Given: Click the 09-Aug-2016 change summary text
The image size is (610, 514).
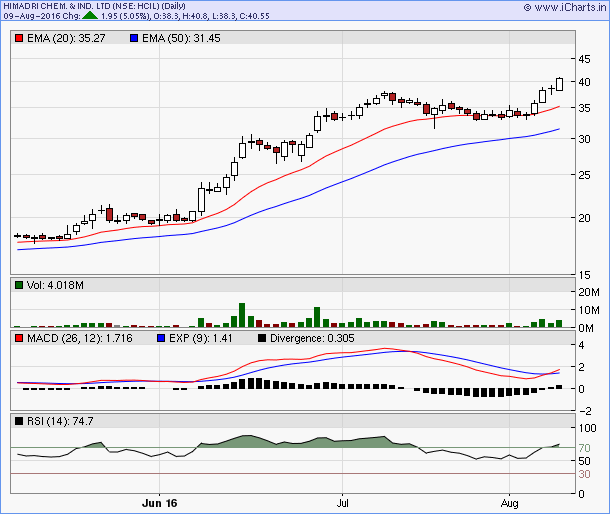Looking at the screenshot, I should pyautogui.click(x=136, y=16).
